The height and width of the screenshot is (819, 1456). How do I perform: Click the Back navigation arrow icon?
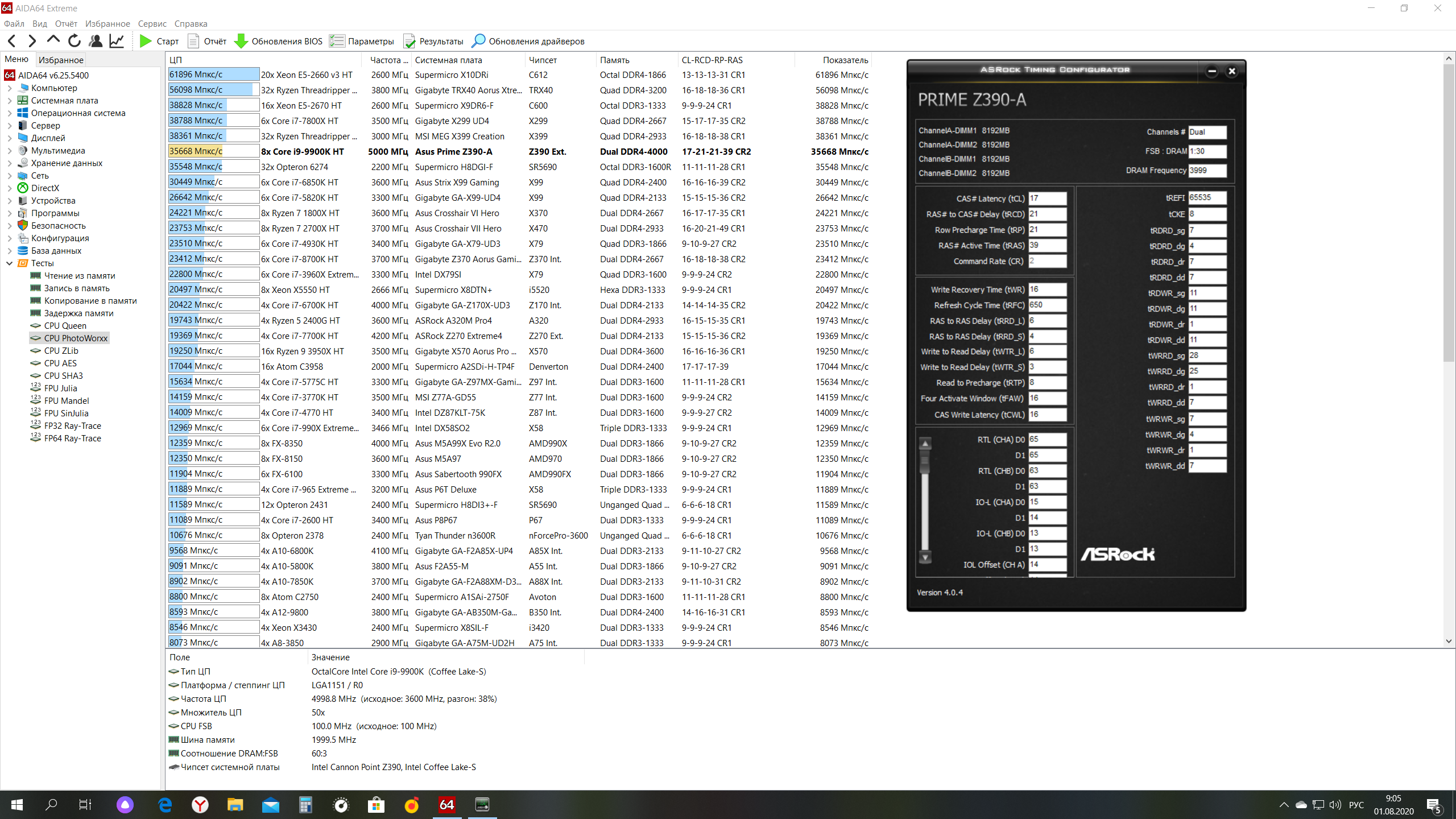click(x=12, y=41)
